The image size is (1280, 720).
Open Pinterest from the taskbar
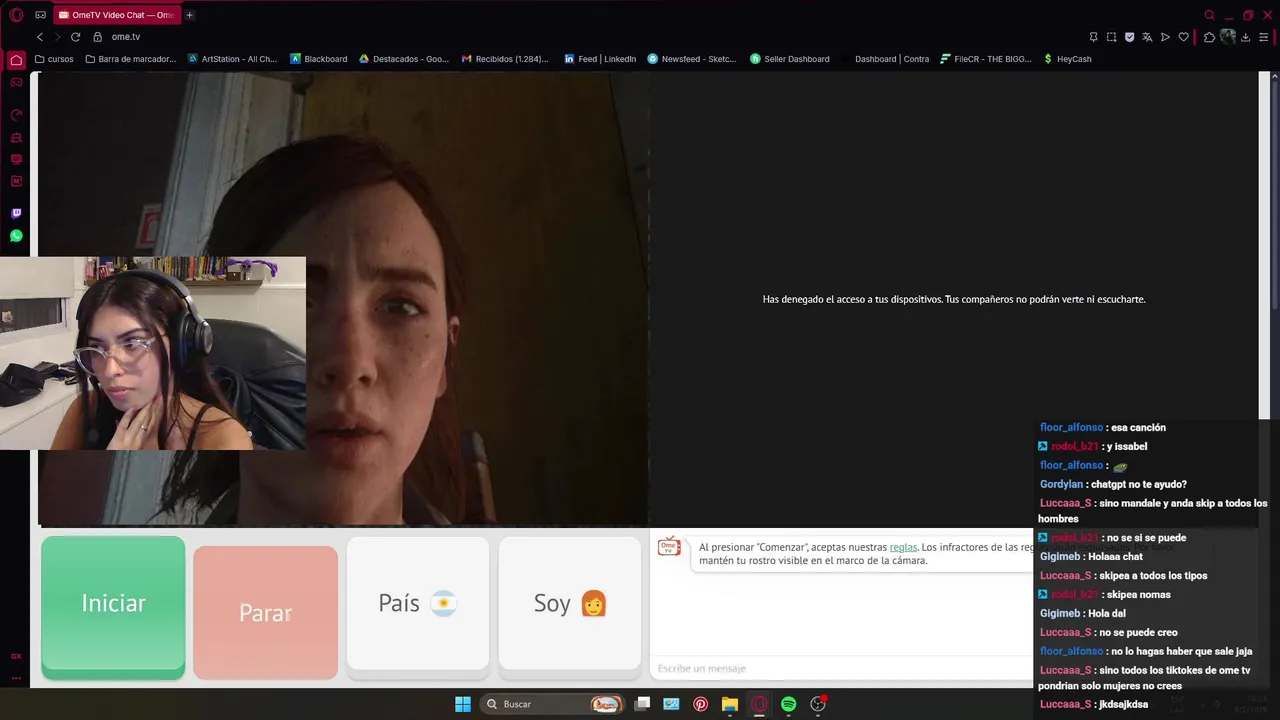coord(700,704)
